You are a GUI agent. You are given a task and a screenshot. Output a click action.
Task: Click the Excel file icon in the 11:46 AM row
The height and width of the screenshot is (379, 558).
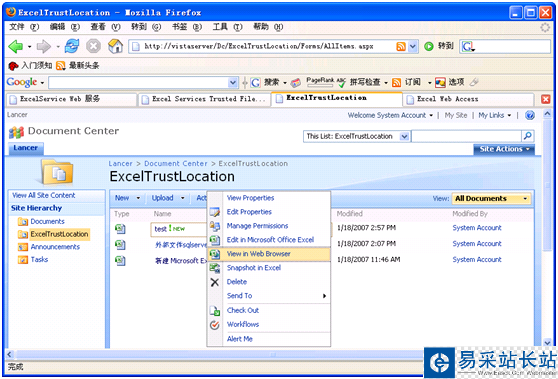coord(120,260)
